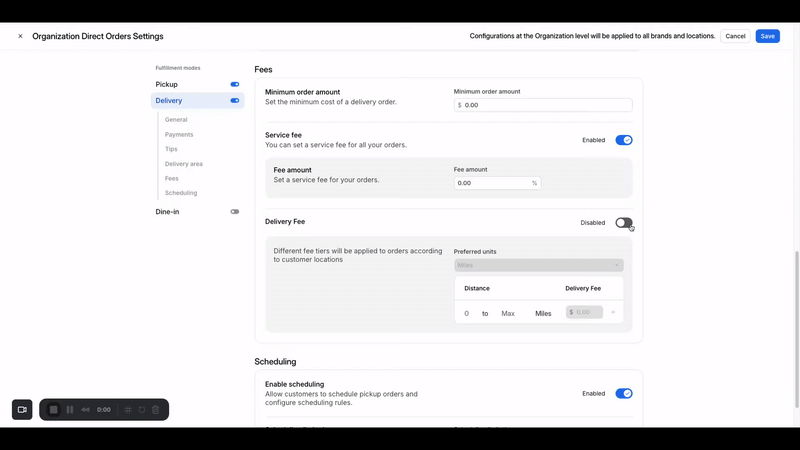Go to the Delivery area section
Image resolution: width=800 pixels, height=450 pixels.
click(184, 164)
